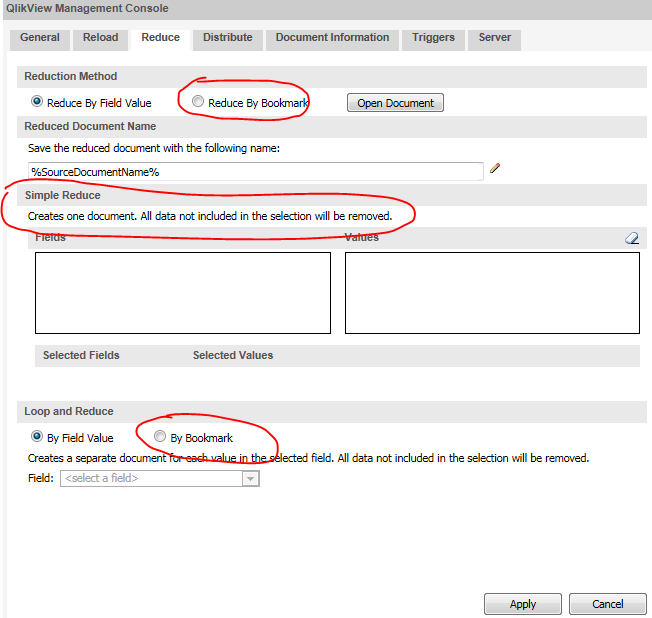Switch to the Triggers tab
Viewport: 652px width, 618px height.
pyautogui.click(x=433, y=39)
